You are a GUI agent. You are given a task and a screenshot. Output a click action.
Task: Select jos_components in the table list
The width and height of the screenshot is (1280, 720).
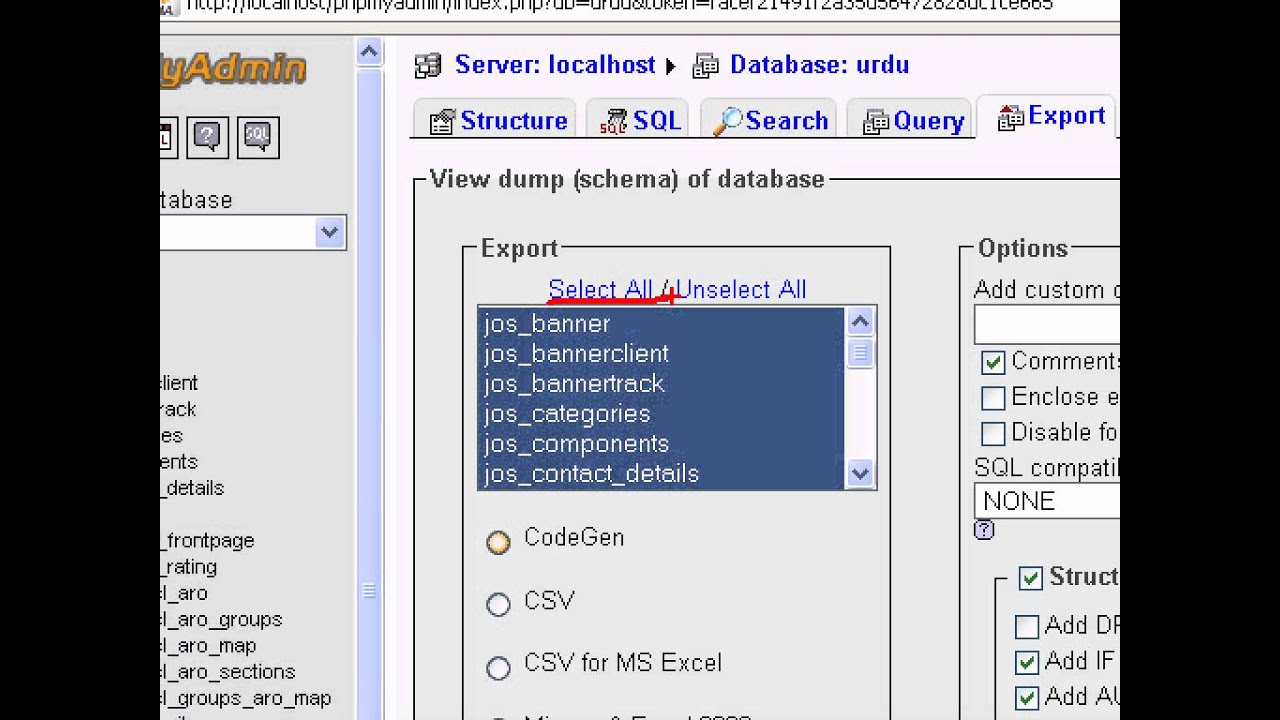(x=661, y=444)
